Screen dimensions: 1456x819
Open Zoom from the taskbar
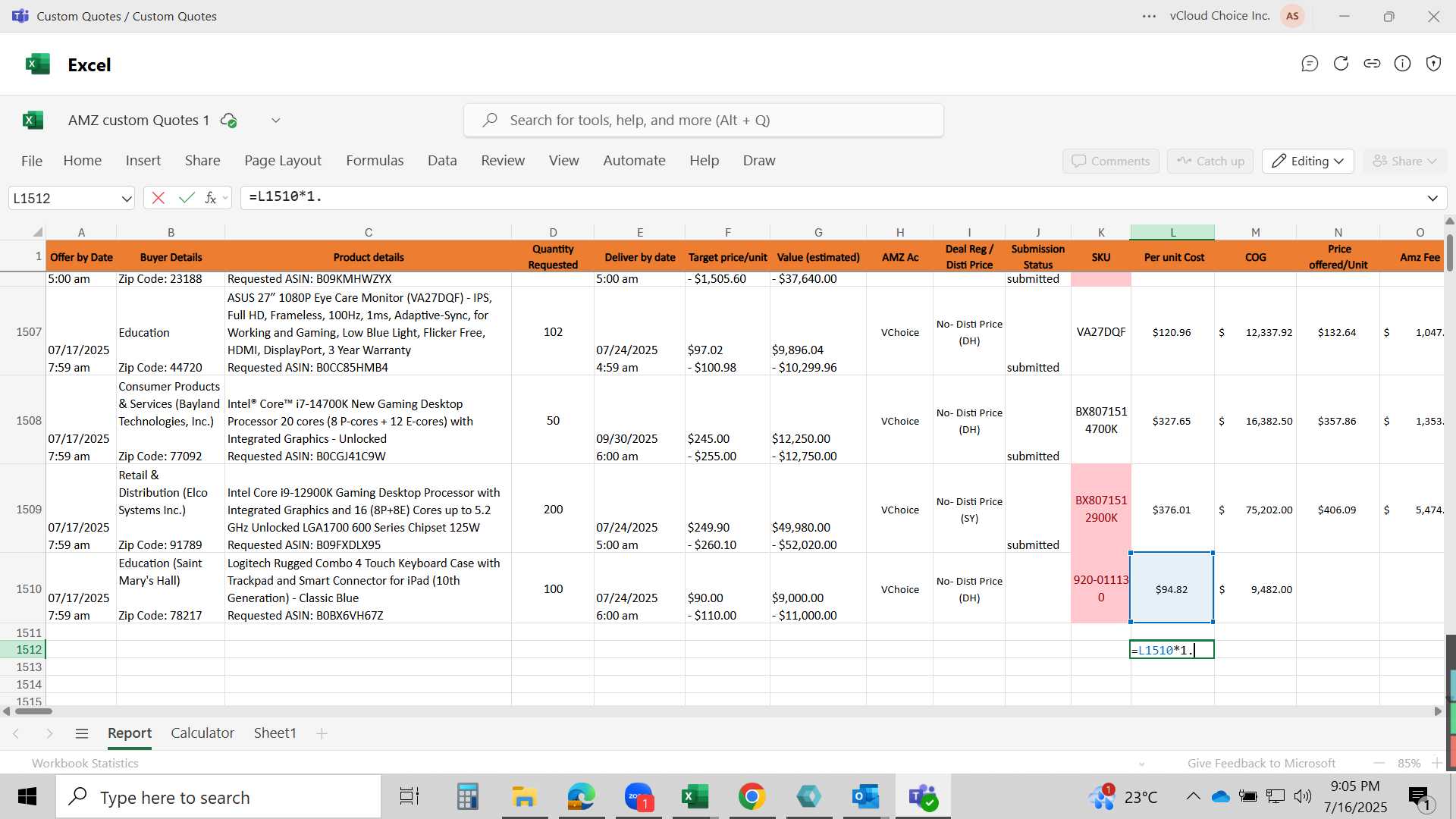click(x=639, y=797)
